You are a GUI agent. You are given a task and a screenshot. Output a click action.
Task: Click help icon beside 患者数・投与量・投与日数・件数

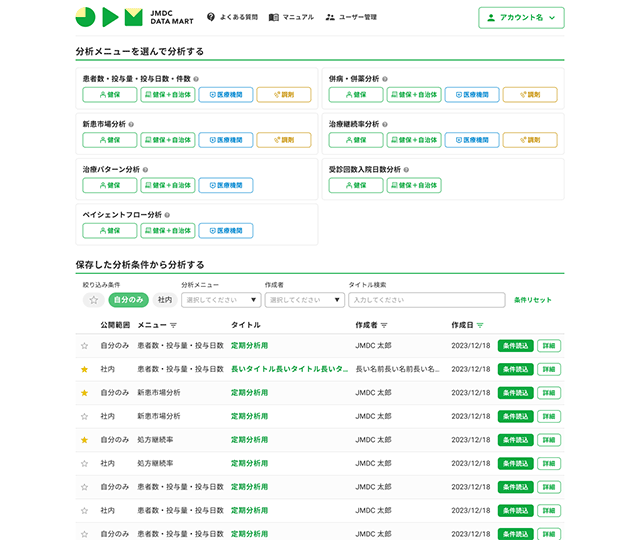tap(196, 78)
